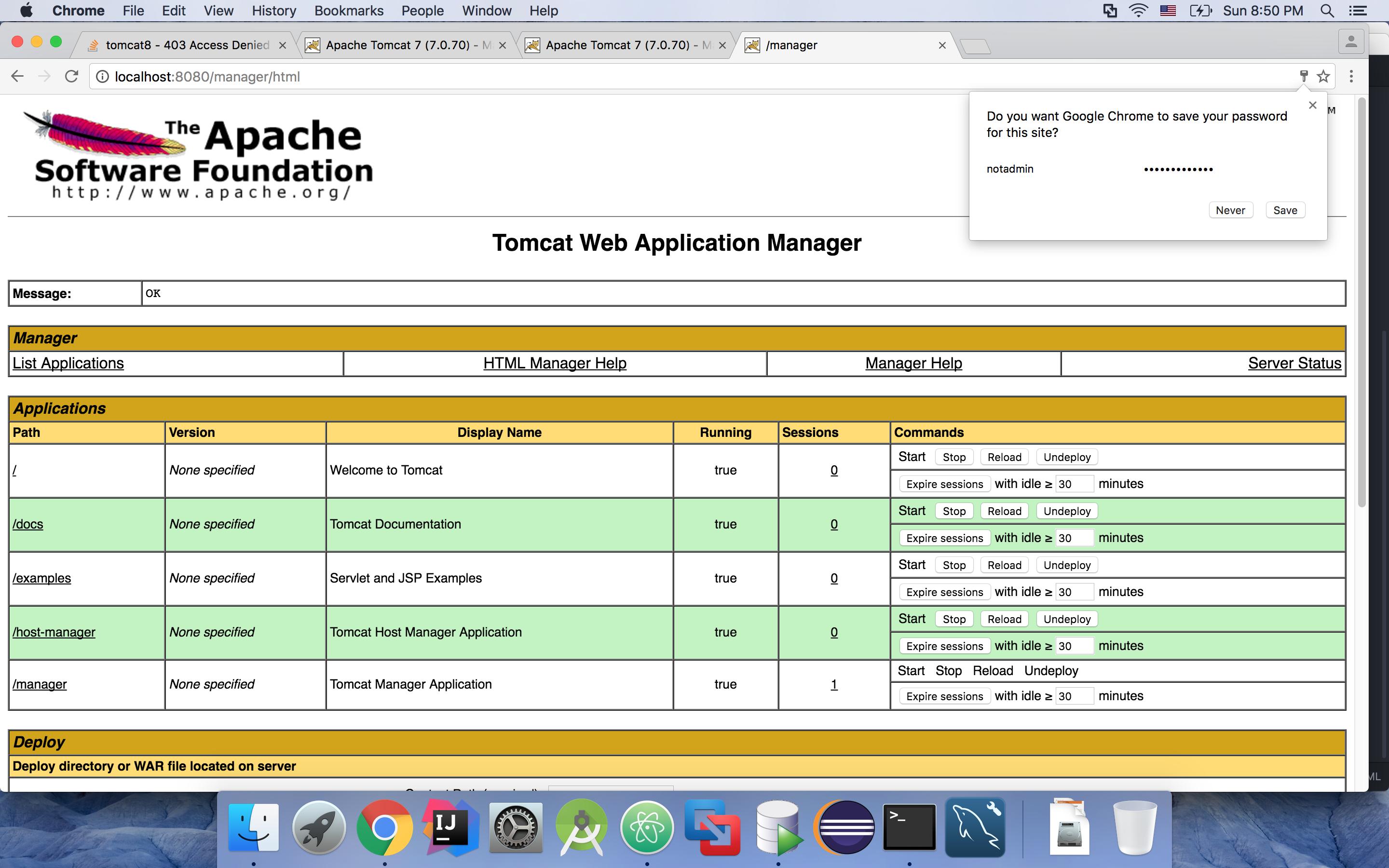Dismiss the save password popup
Viewport: 1389px width, 868px height.
click(1312, 105)
